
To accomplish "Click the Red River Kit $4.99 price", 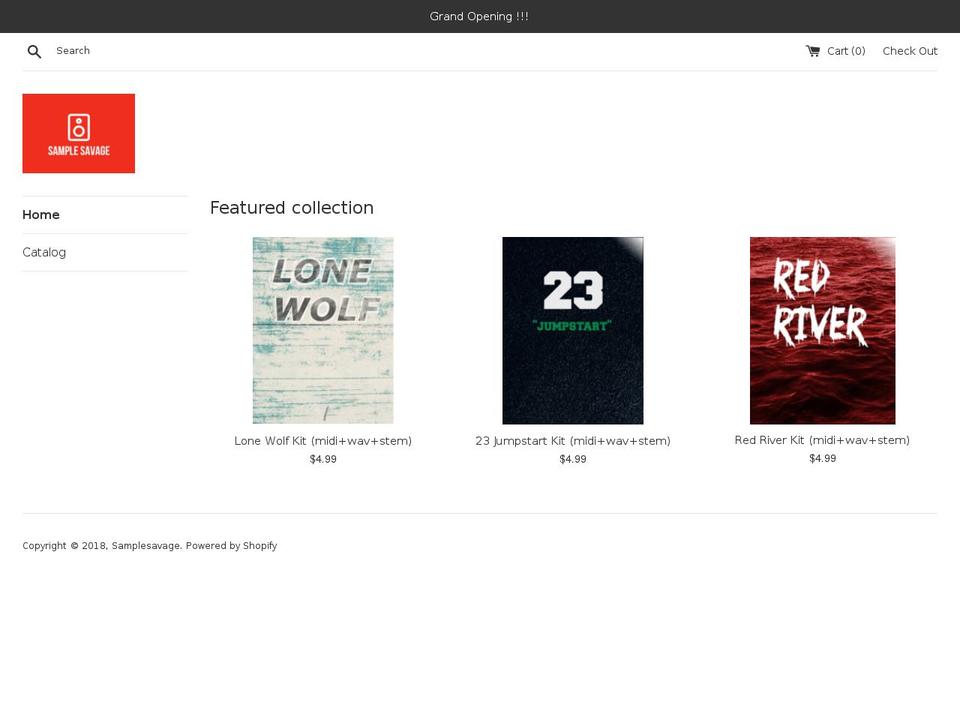I will pyautogui.click(x=822, y=459).
